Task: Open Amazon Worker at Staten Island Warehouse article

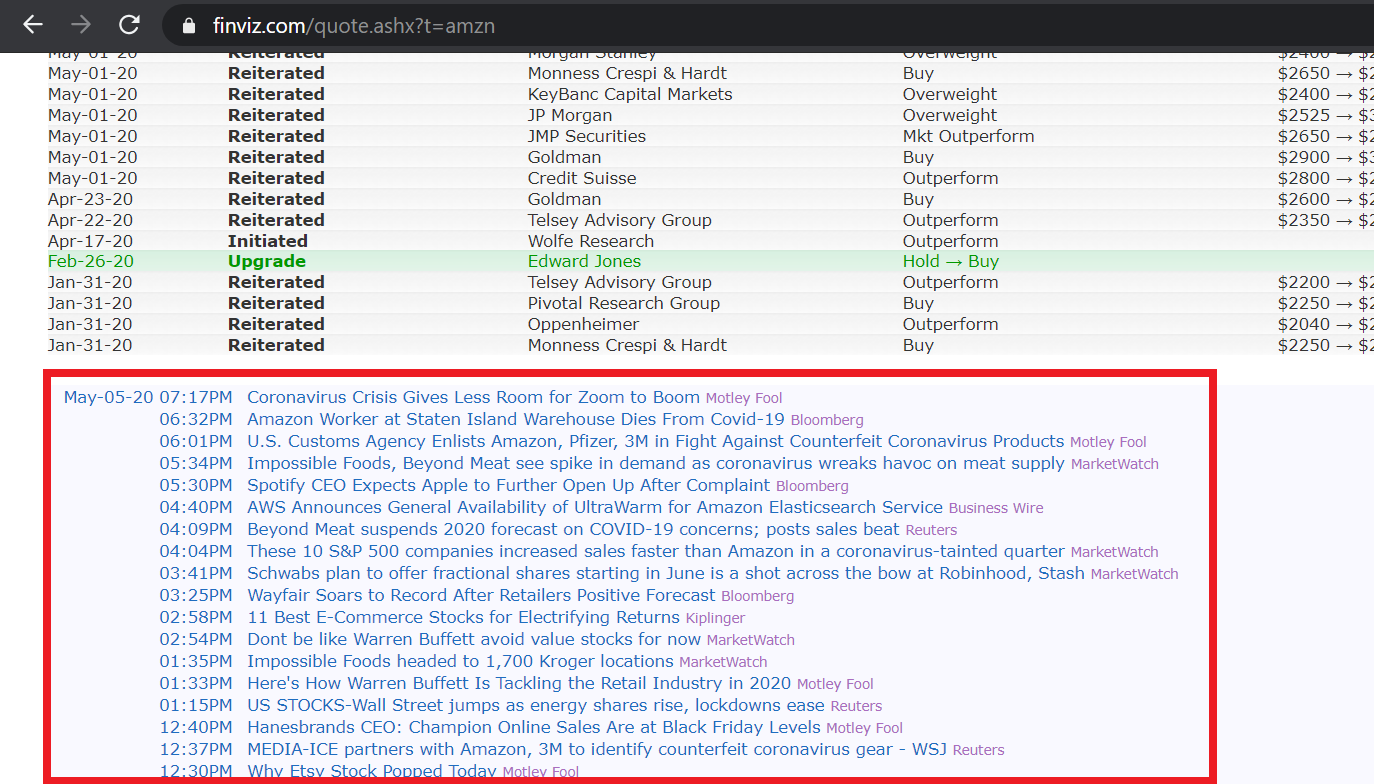Action: click(x=516, y=420)
